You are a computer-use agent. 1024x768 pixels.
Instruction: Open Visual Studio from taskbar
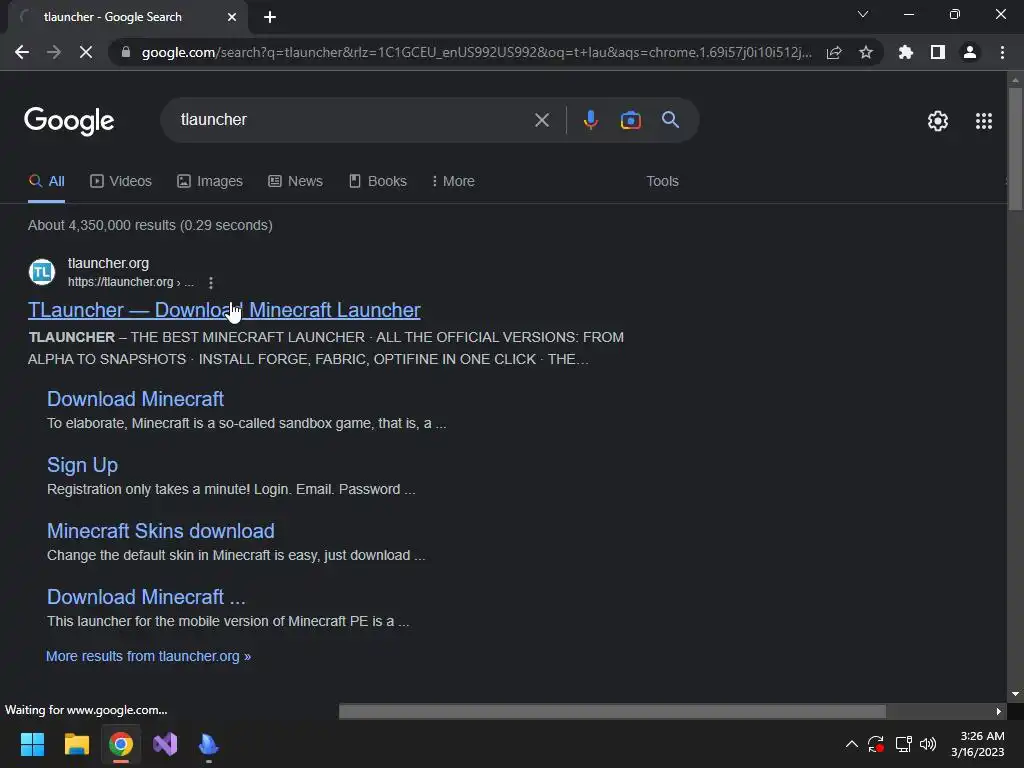click(x=165, y=744)
